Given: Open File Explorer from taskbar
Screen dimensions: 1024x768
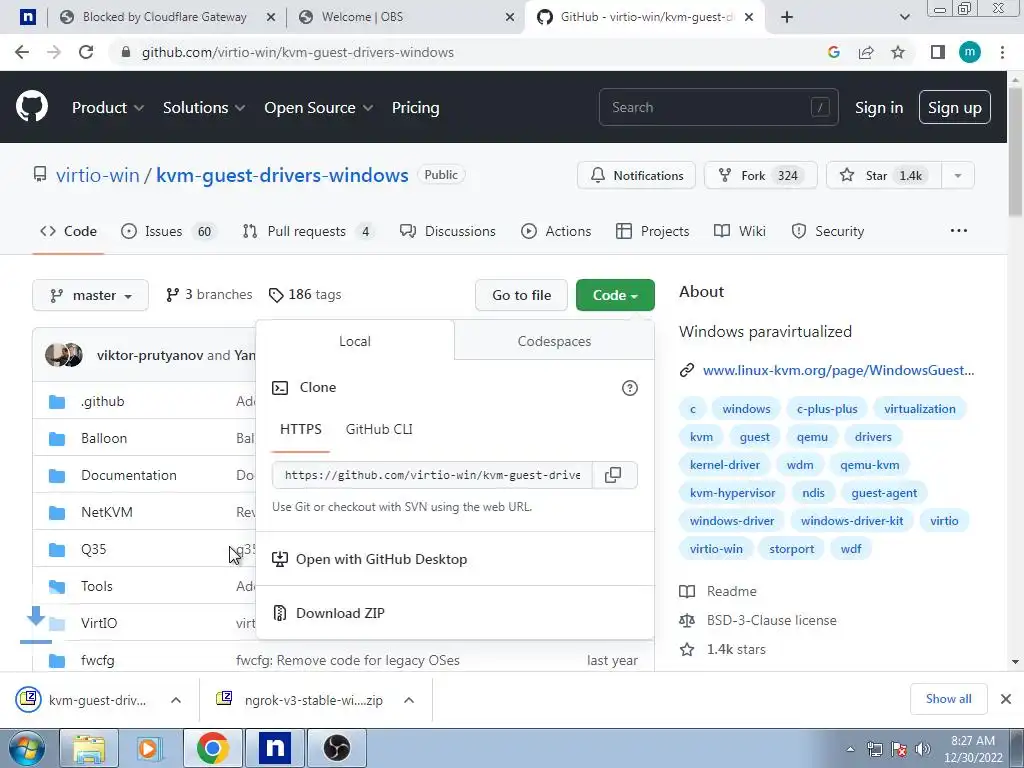Looking at the screenshot, I should coord(89,748).
